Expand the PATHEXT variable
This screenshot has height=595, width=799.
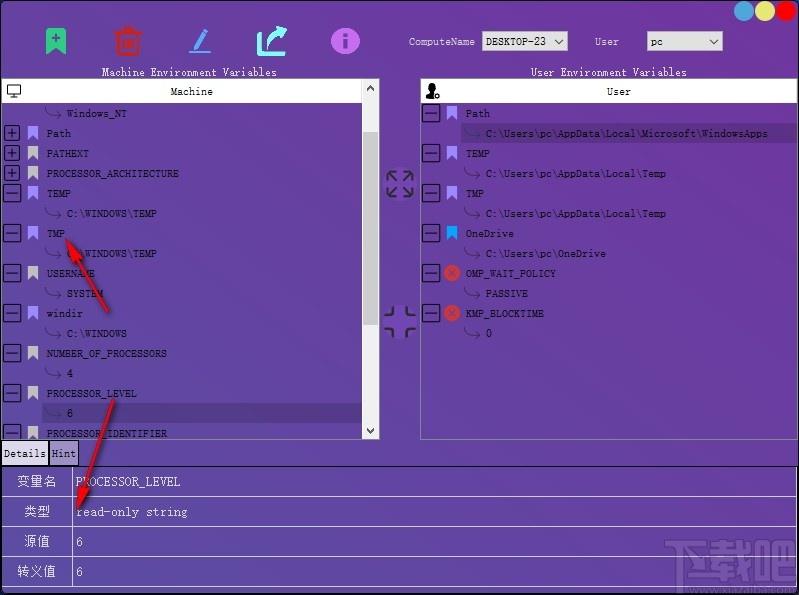coord(12,153)
